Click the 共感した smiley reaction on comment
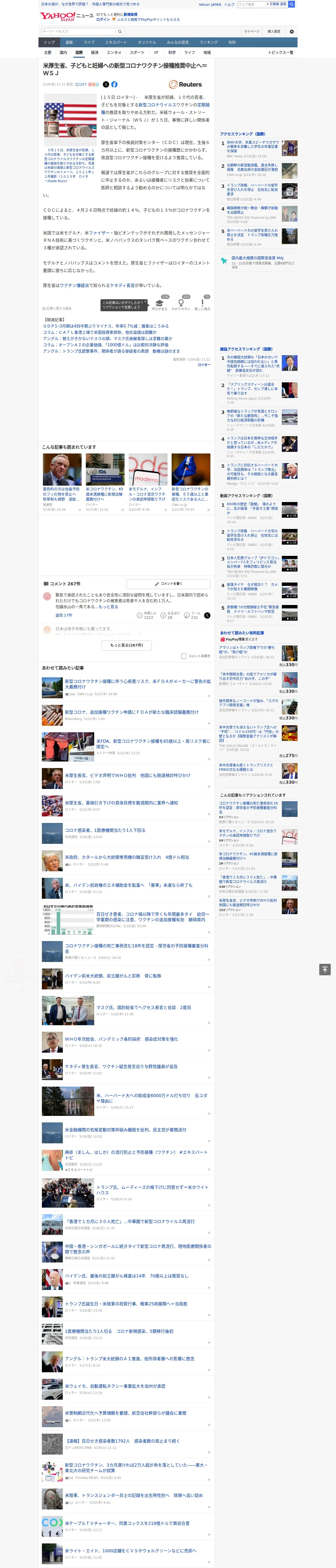The width and height of the screenshot is (336, 1568). click(x=146, y=615)
